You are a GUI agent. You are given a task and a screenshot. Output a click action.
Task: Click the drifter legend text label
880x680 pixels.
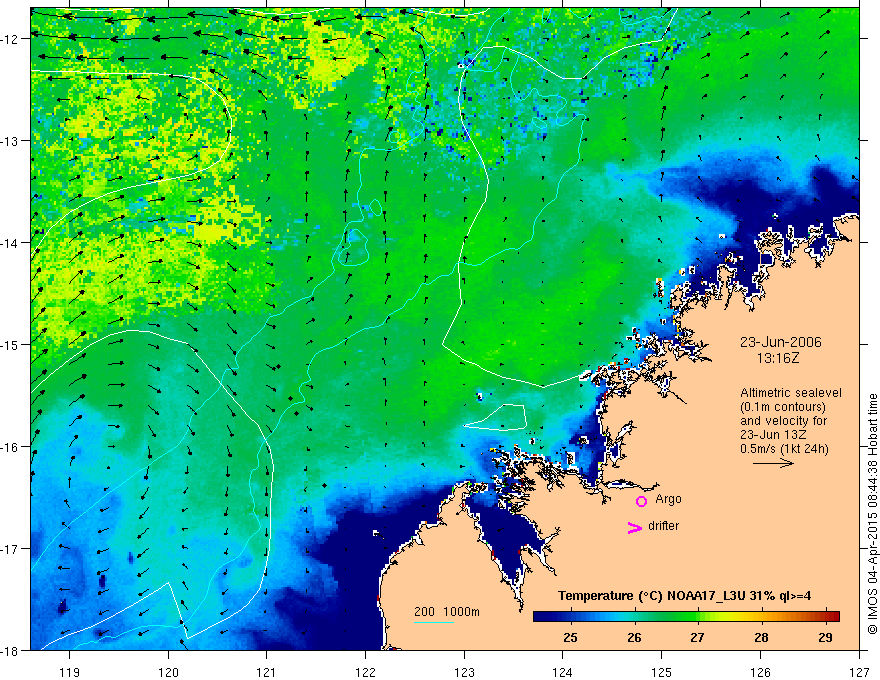click(x=663, y=526)
